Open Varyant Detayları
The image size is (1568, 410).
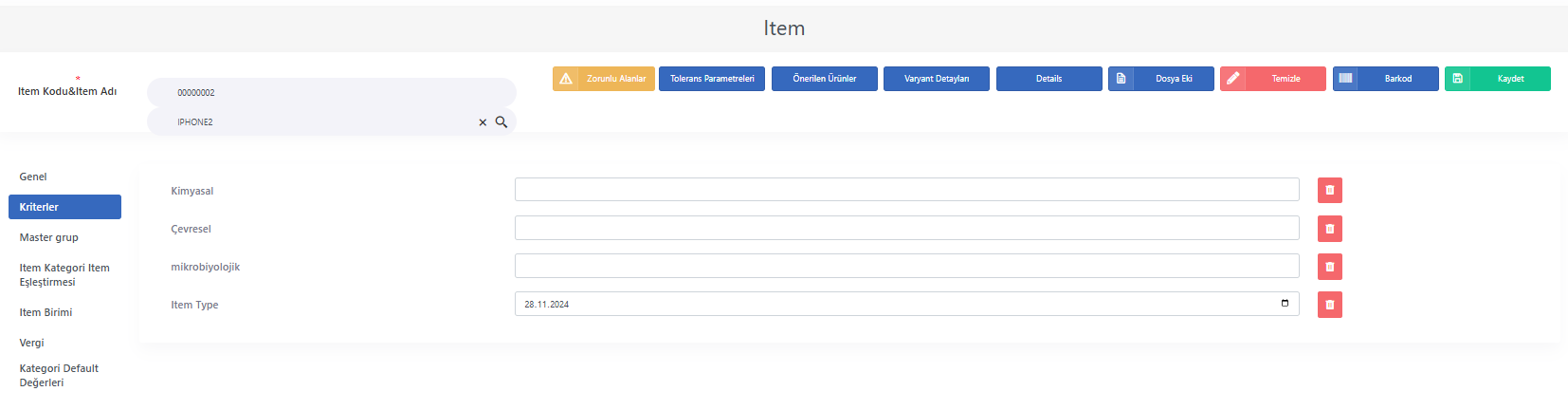pyautogui.click(x=937, y=79)
